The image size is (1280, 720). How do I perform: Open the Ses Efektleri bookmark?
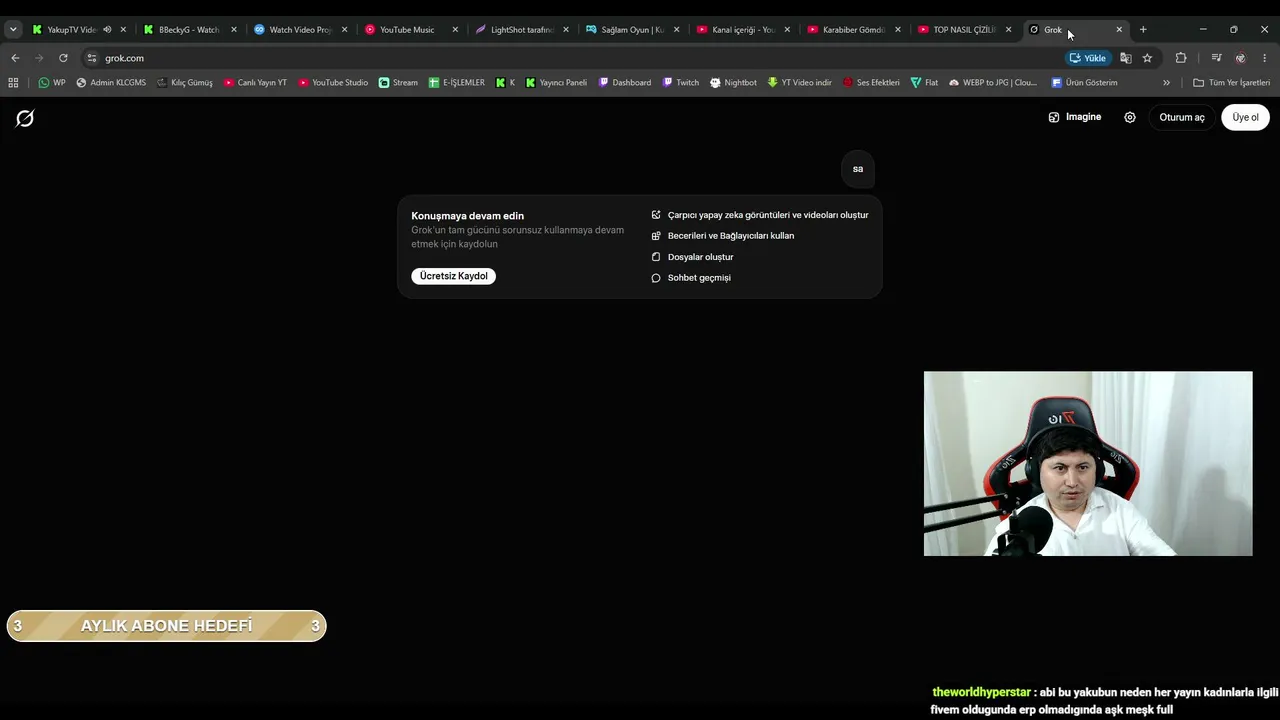pyautogui.click(x=871, y=83)
